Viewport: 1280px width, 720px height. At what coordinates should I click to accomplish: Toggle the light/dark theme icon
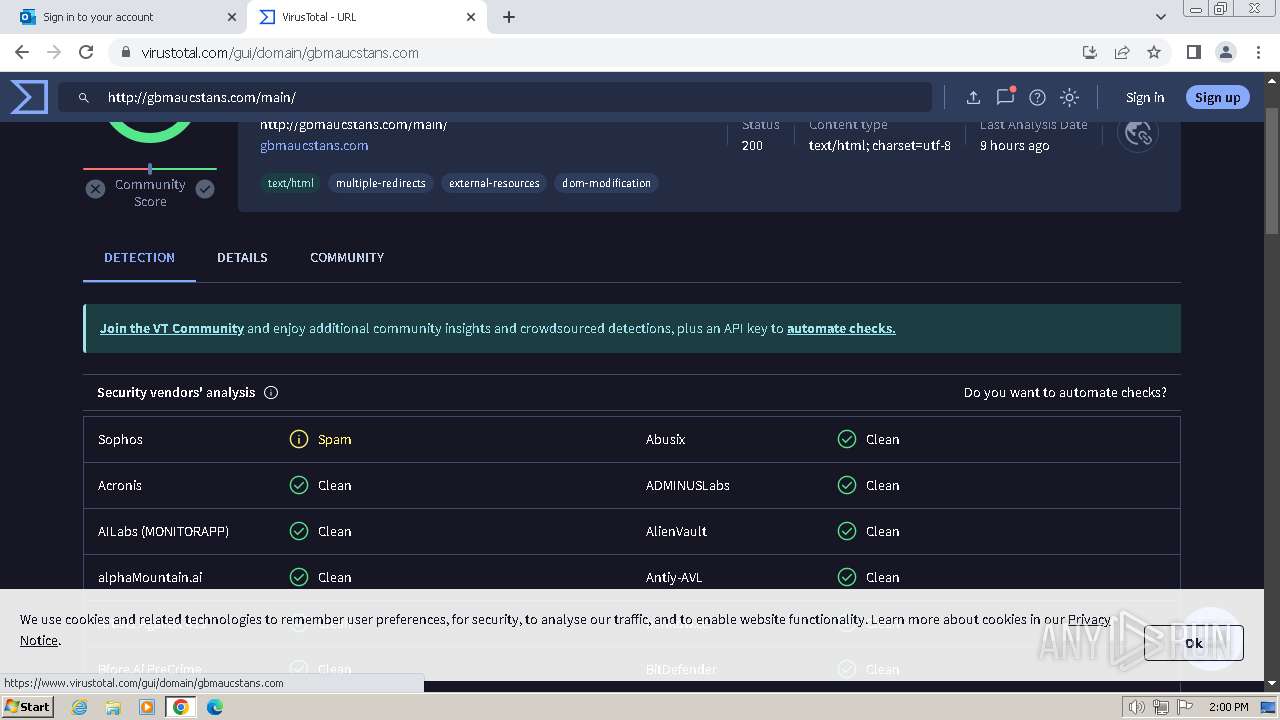pyautogui.click(x=1070, y=97)
